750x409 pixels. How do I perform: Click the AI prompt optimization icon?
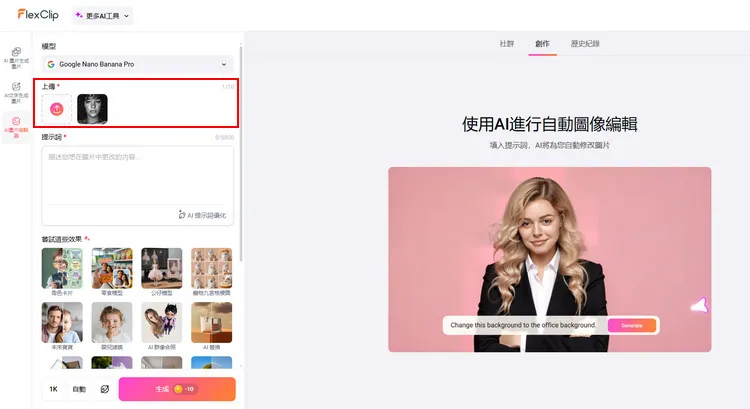(x=183, y=214)
